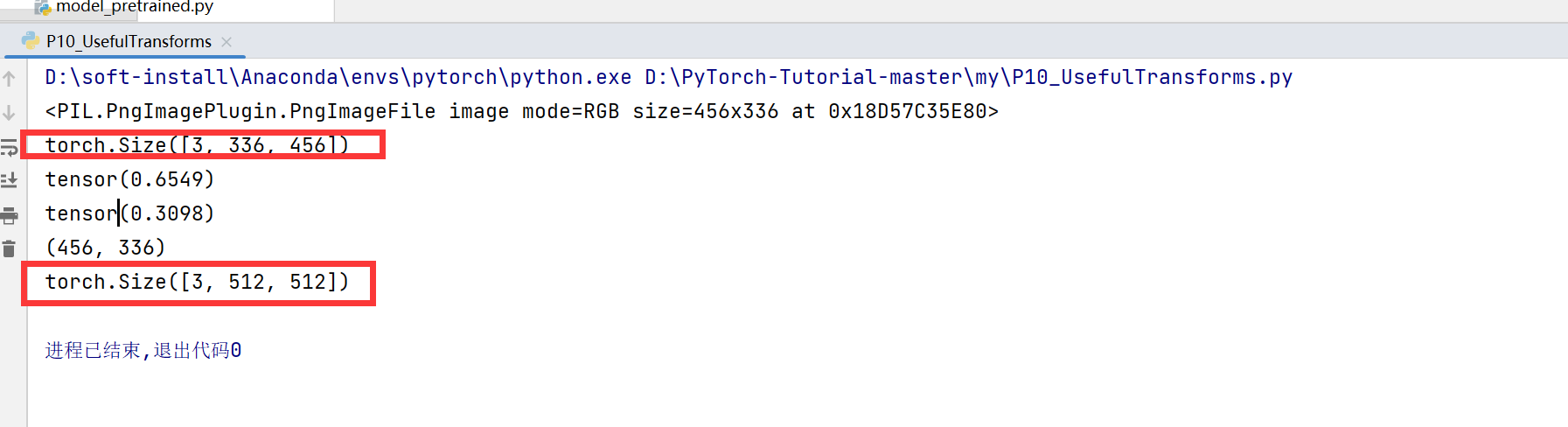The height and width of the screenshot is (427, 1568).
Task: Click the Python file icon on model_pretrained.py
Action: tap(42, 7)
